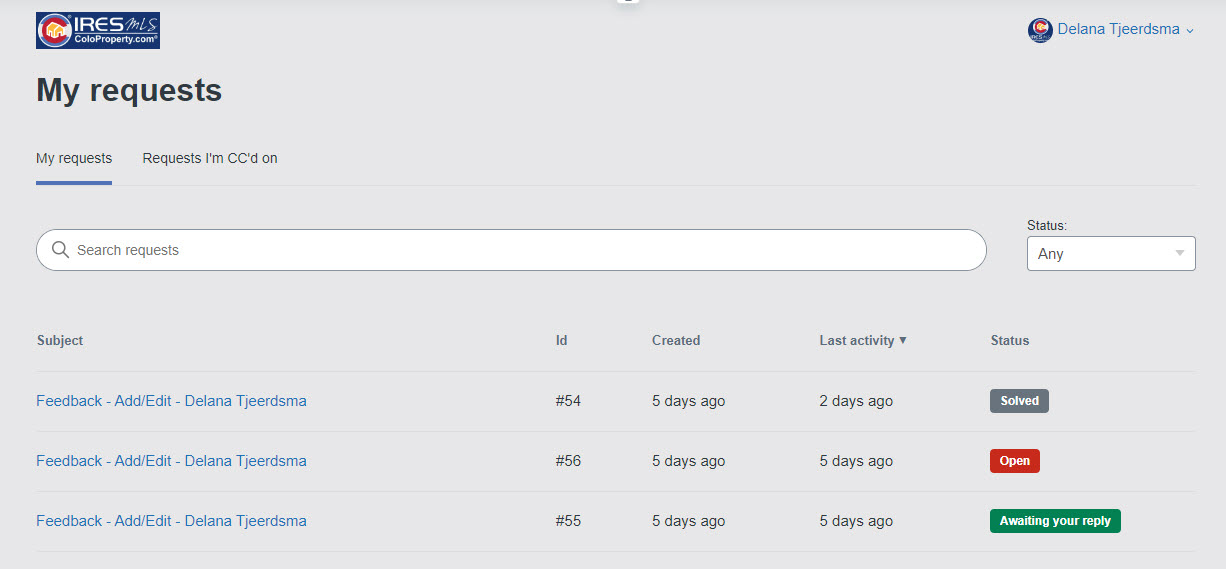Viewport: 1226px width, 569px height.
Task: Select the My requests tab
Action: (74, 158)
